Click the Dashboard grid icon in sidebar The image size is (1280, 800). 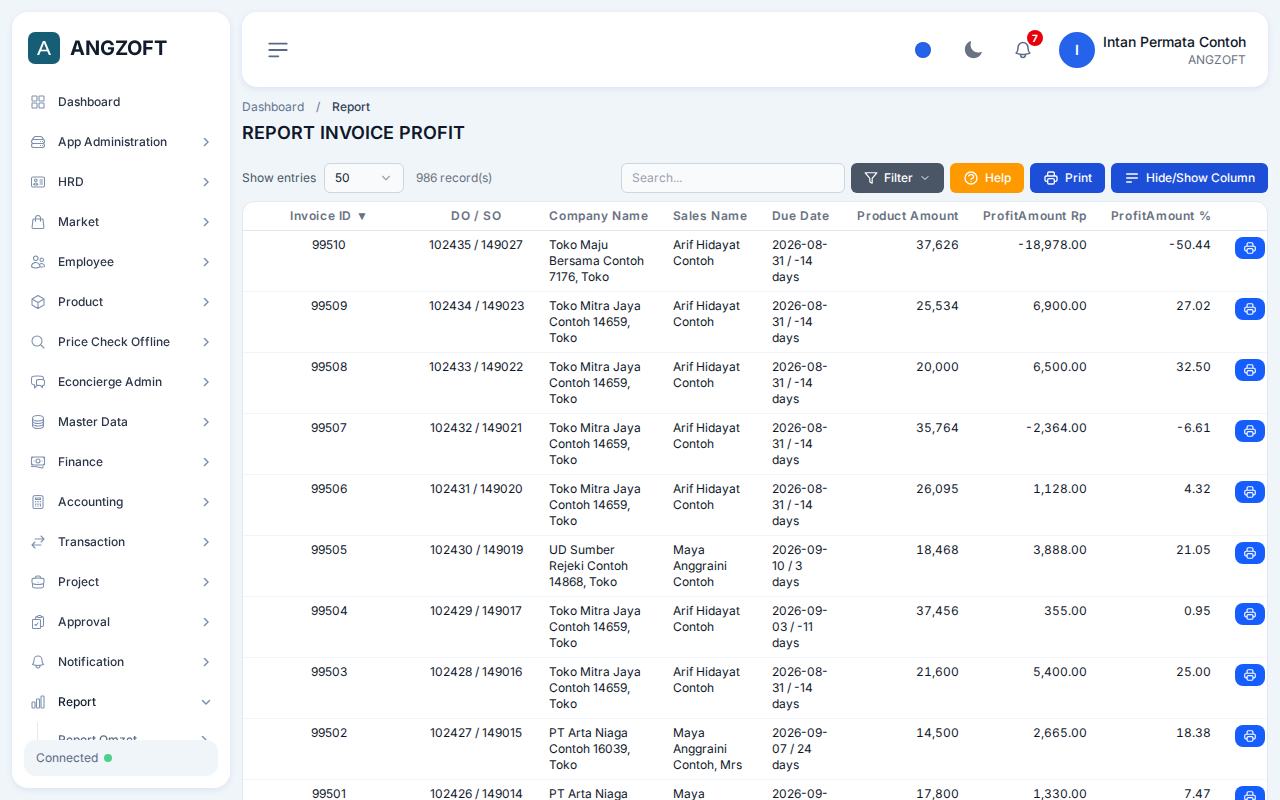tap(38, 102)
